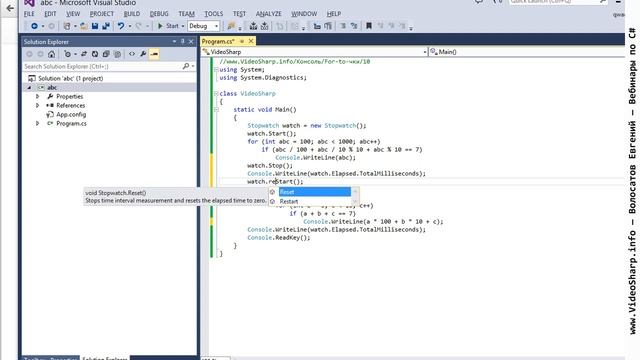Open the Main() member navigation dropdown

point(527,52)
